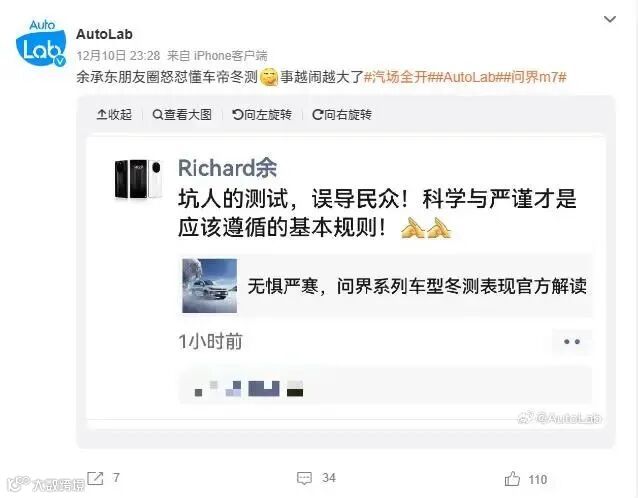
Task: Open the AutoLab profile avatar
Action: [x=41, y=43]
